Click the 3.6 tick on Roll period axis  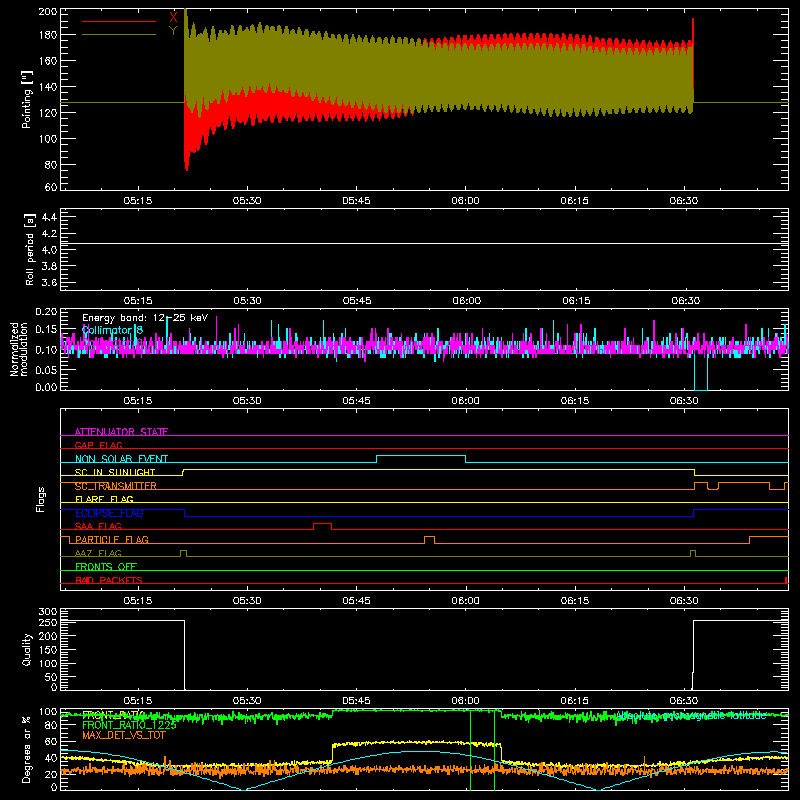point(49,282)
